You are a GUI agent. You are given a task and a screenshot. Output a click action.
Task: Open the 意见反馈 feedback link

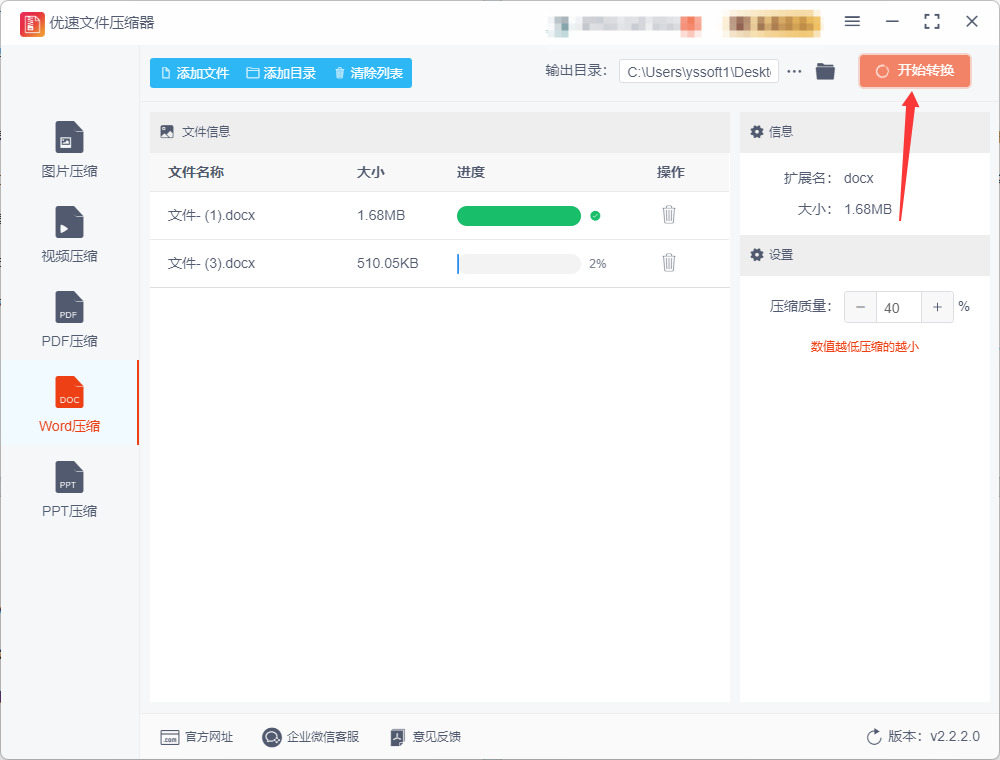425,737
